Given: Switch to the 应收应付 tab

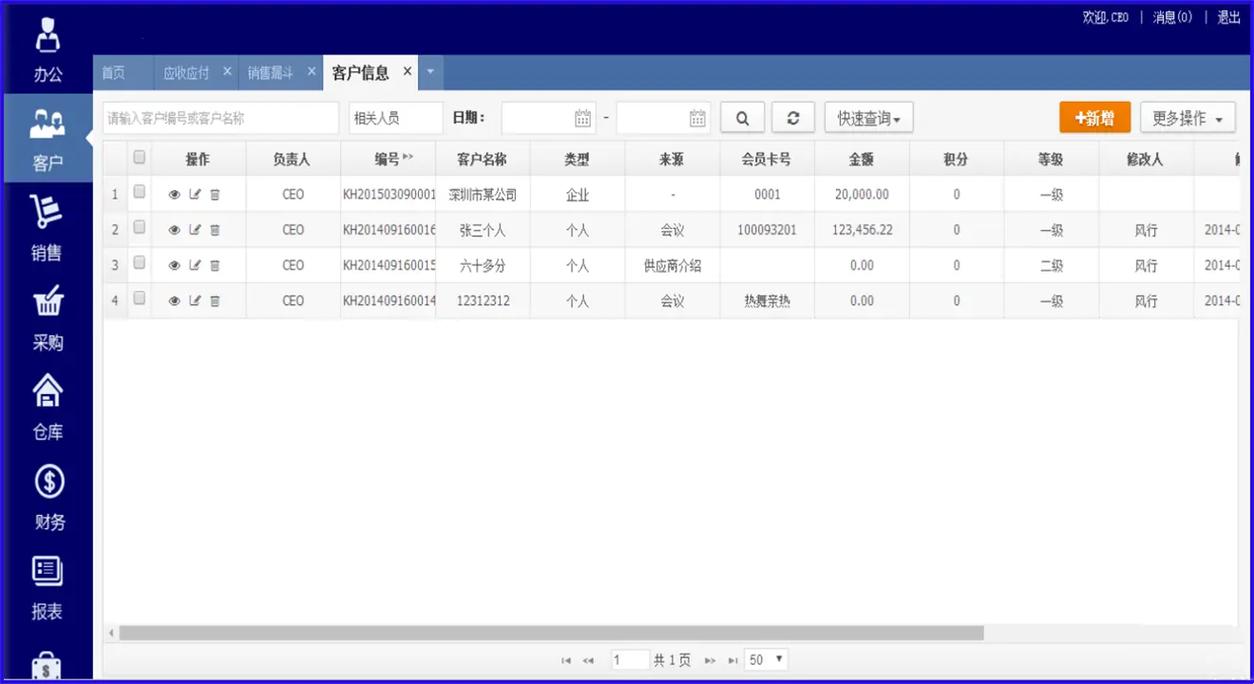Looking at the screenshot, I should pos(185,72).
